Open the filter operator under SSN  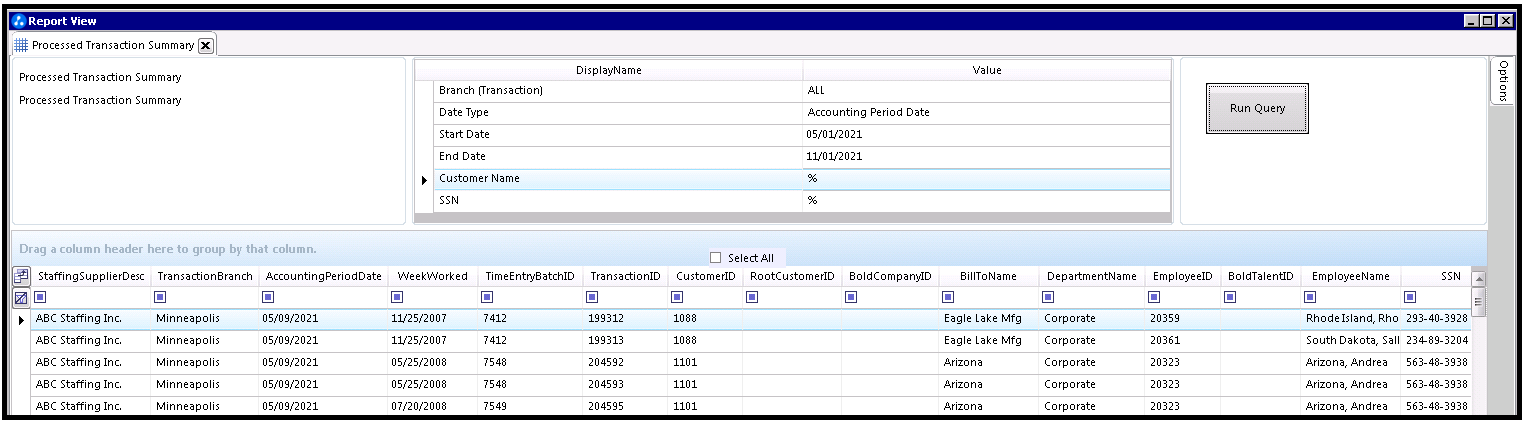1410,297
